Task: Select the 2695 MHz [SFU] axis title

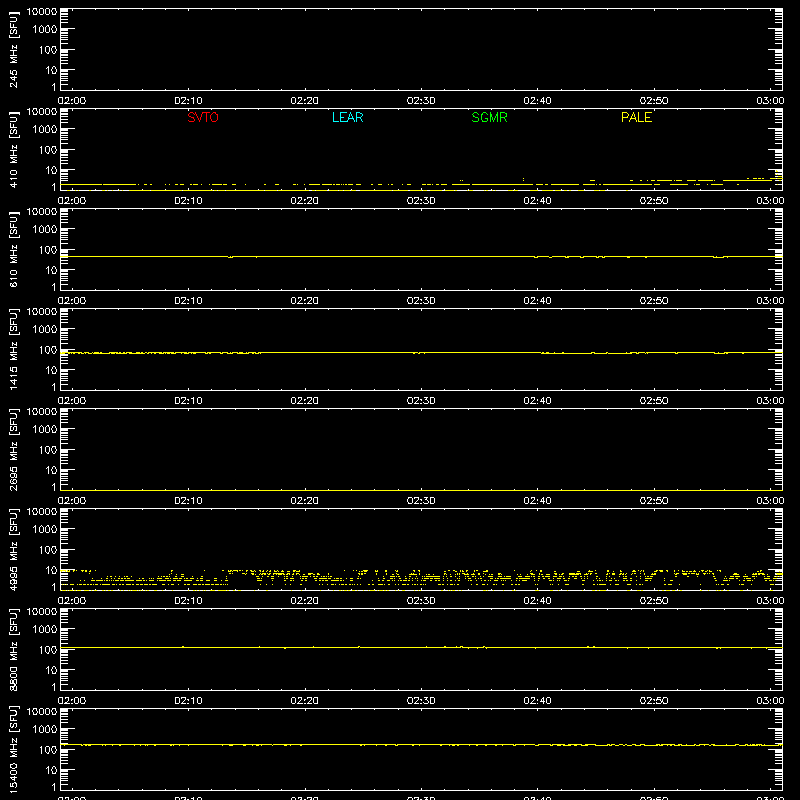Action: coord(14,449)
